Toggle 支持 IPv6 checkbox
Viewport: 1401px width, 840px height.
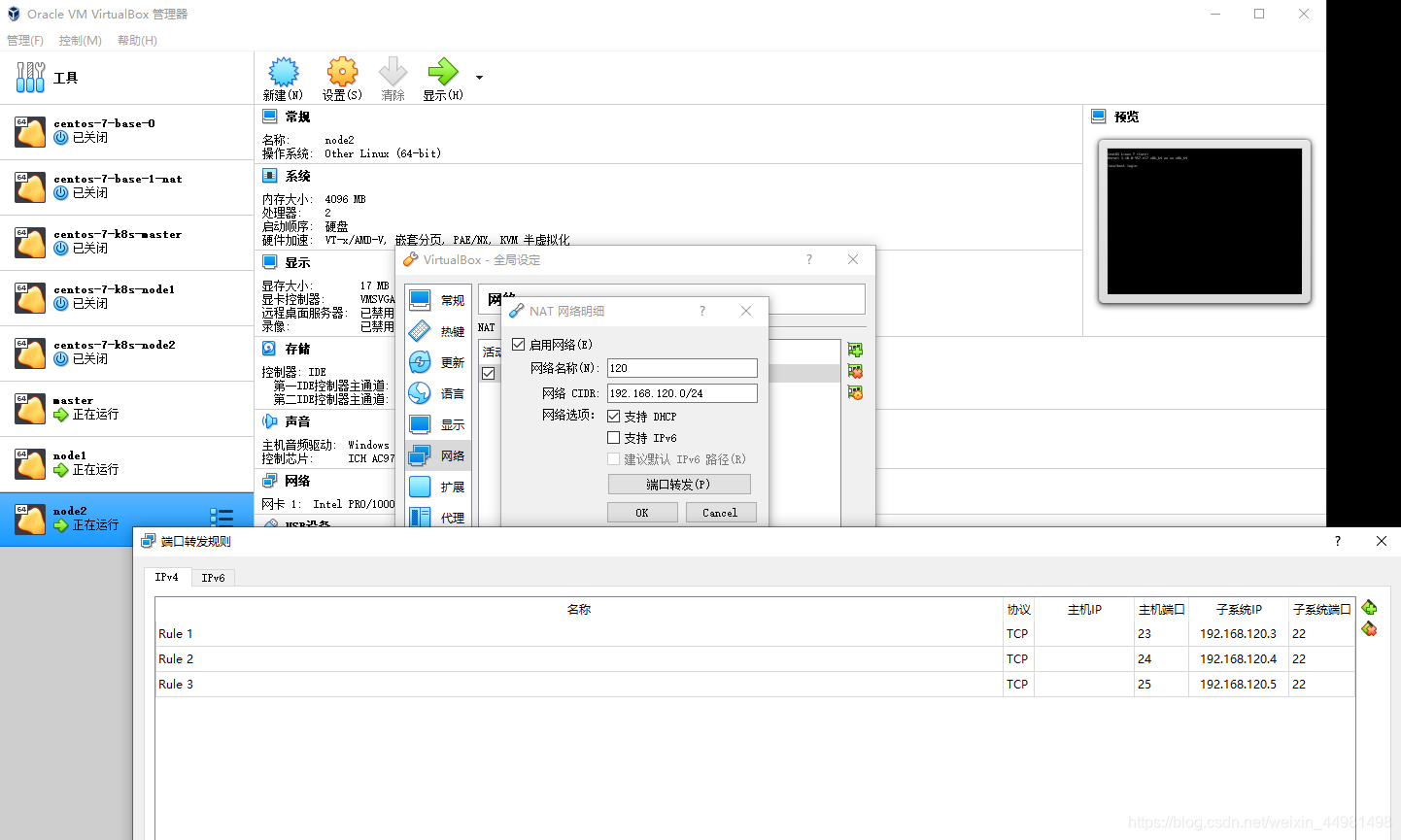614,438
